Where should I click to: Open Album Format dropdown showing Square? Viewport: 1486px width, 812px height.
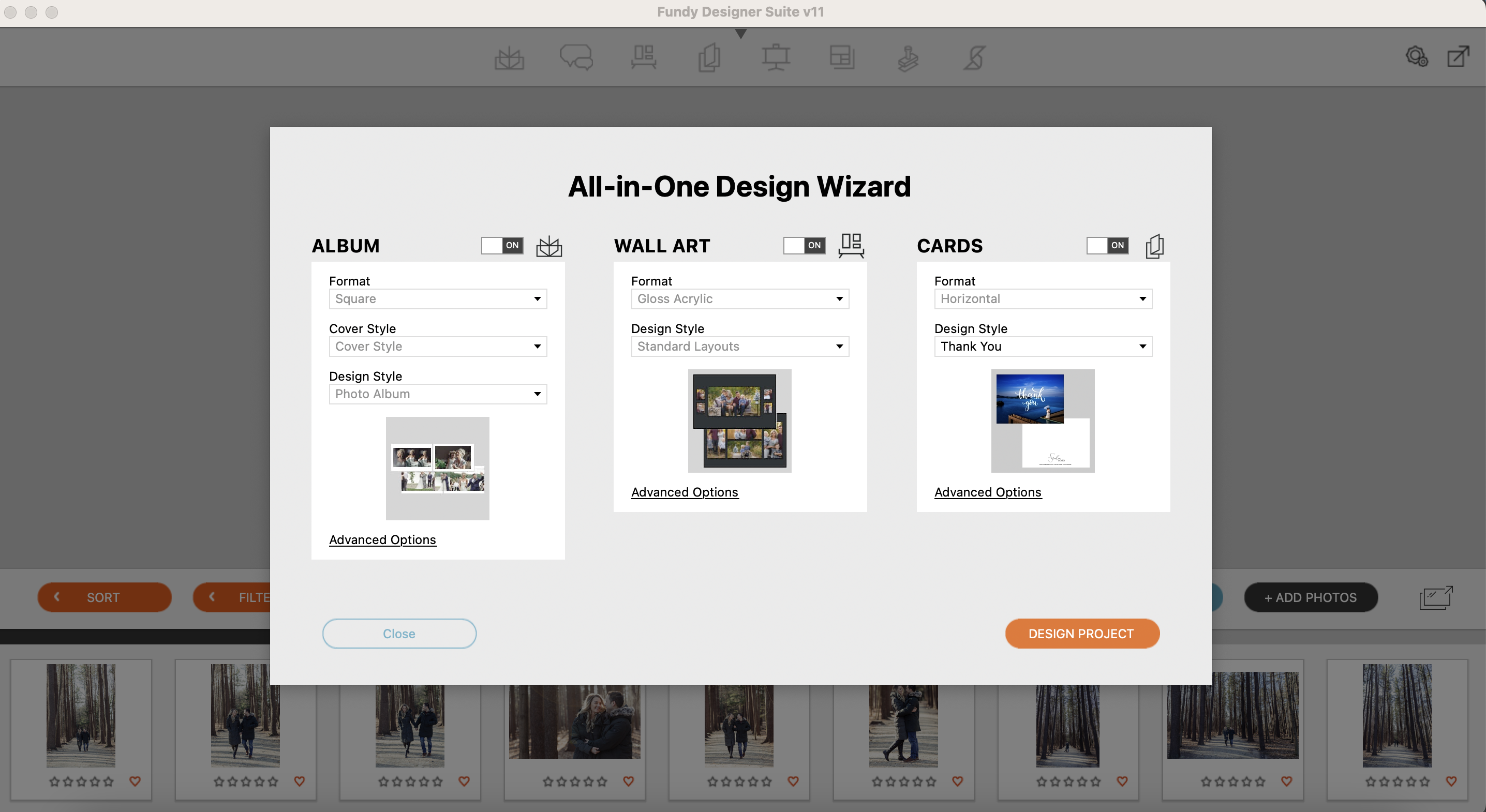[438, 299]
